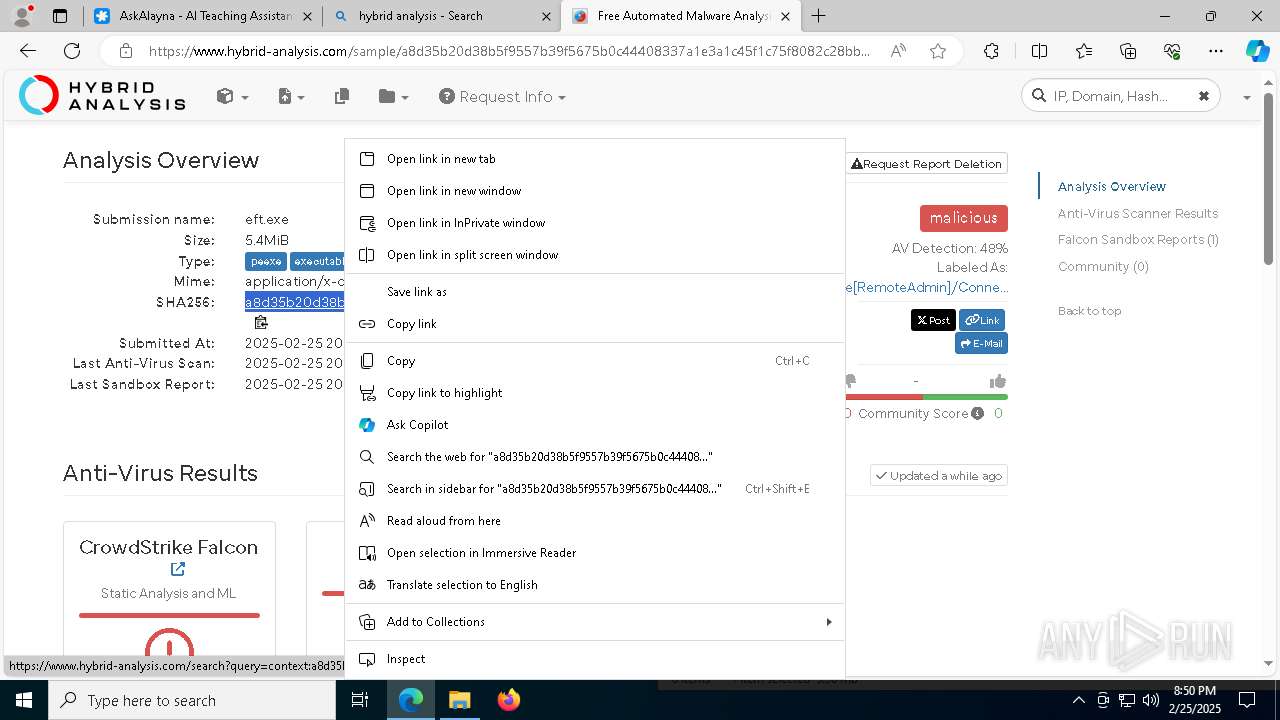
Task: Copy SHA256 with clipboard icon
Action: click(261, 322)
